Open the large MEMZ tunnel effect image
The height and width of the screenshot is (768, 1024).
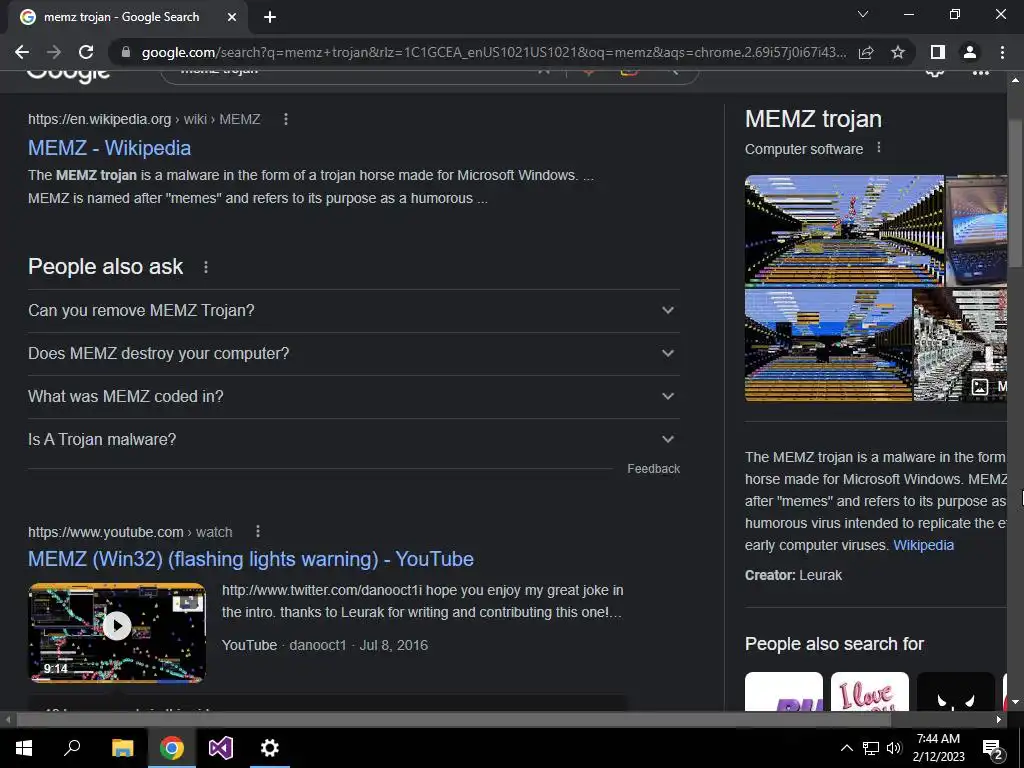(x=844, y=231)
